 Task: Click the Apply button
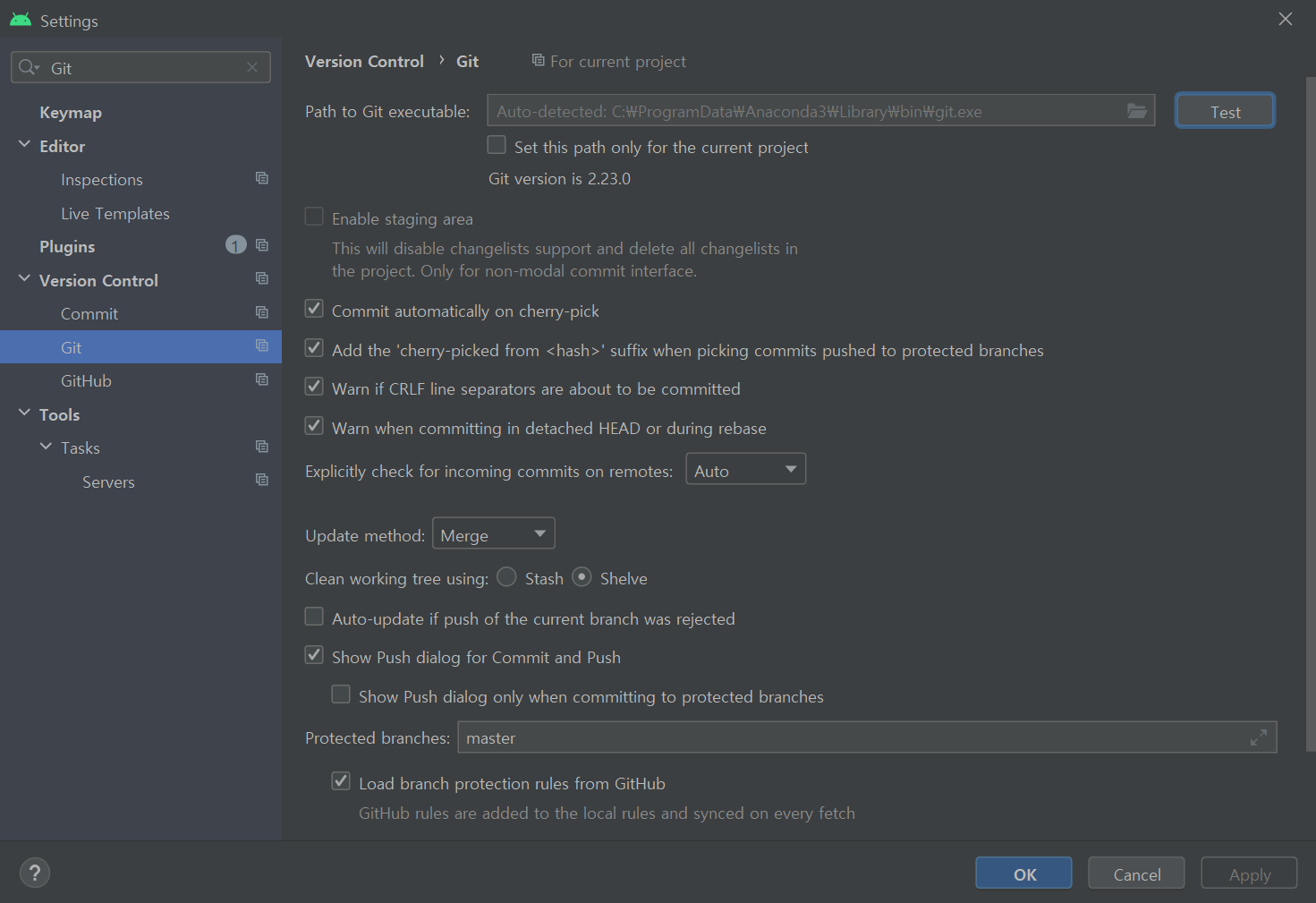click(x=1249, y=873)
